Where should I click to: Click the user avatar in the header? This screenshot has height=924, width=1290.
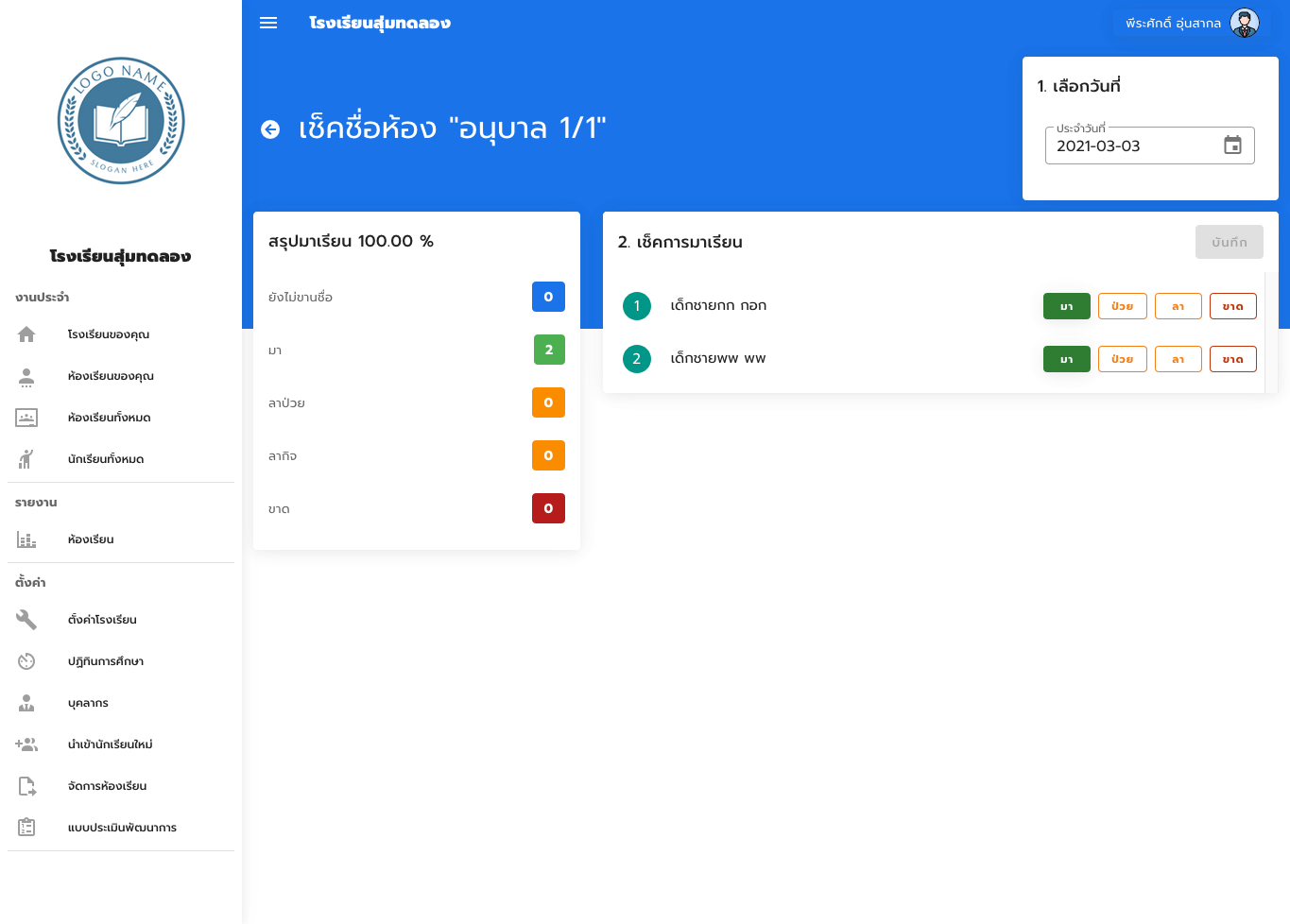(1244, 23)
